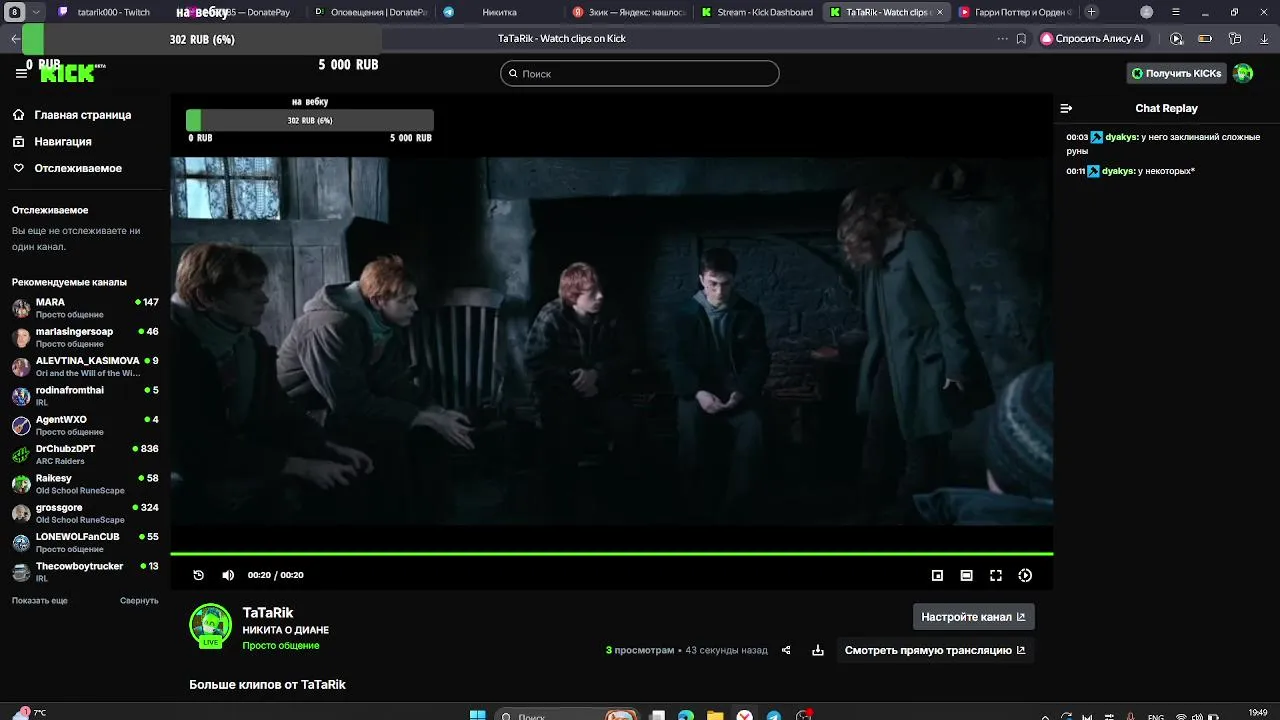Open Windows Start menu
Viewport: 1280px width, 720px height.
pyautogui.click(x=478, y=715)
